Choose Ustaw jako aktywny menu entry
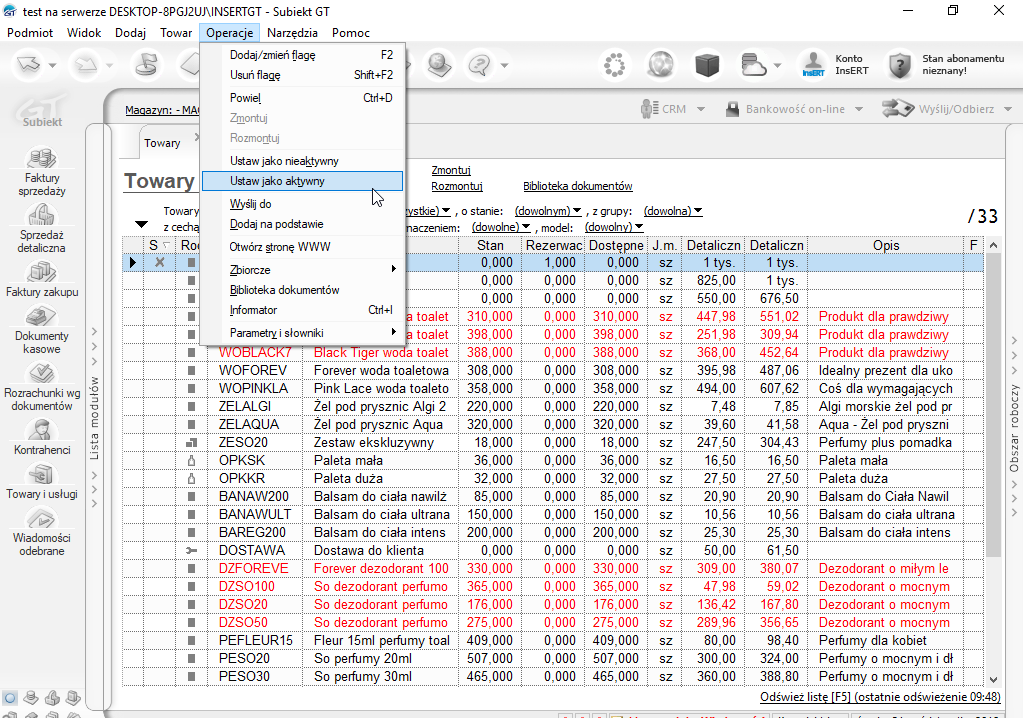The image size is (1023, 718). [x=303, y=181]
